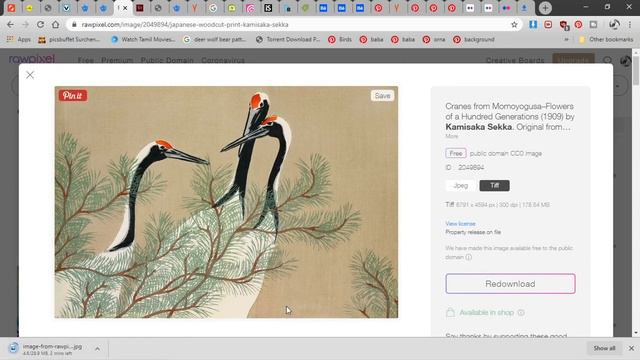Screen dimensions: 640x360
Task: Close the active rawpixel tab
Action: tap(125, 8)
